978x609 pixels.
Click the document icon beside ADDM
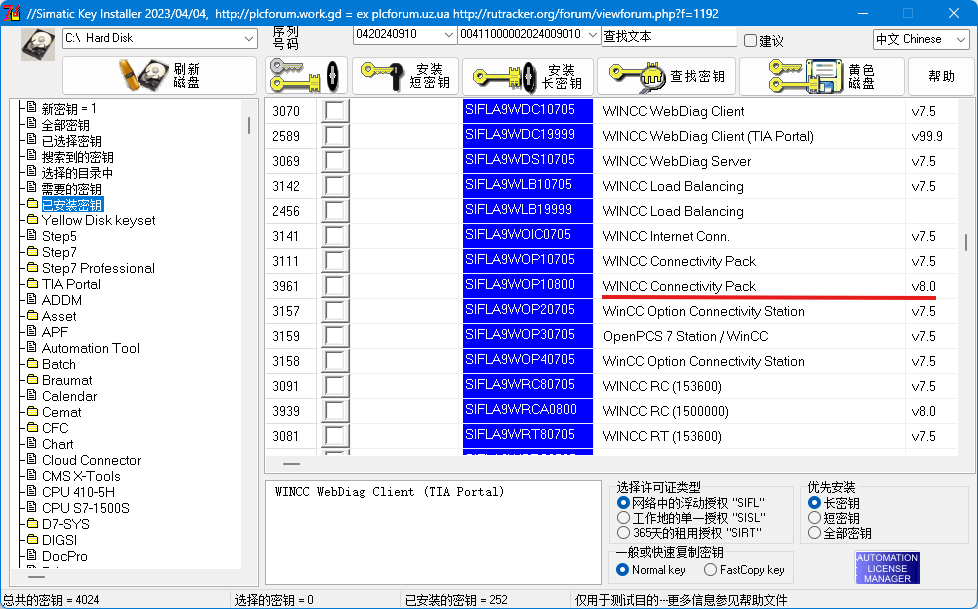point(32,300)
